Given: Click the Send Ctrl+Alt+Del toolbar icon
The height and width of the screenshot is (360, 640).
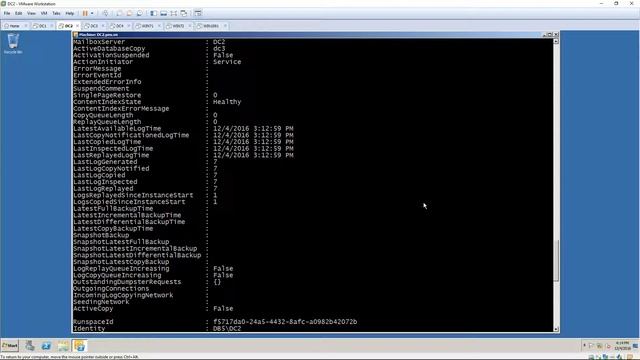Looking at the screenshot, I should (106, 13).
